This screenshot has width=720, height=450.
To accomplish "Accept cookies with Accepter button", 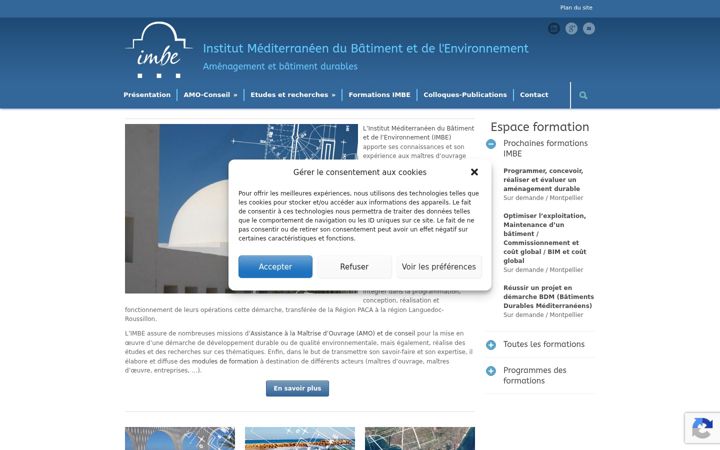I will 275,267.
